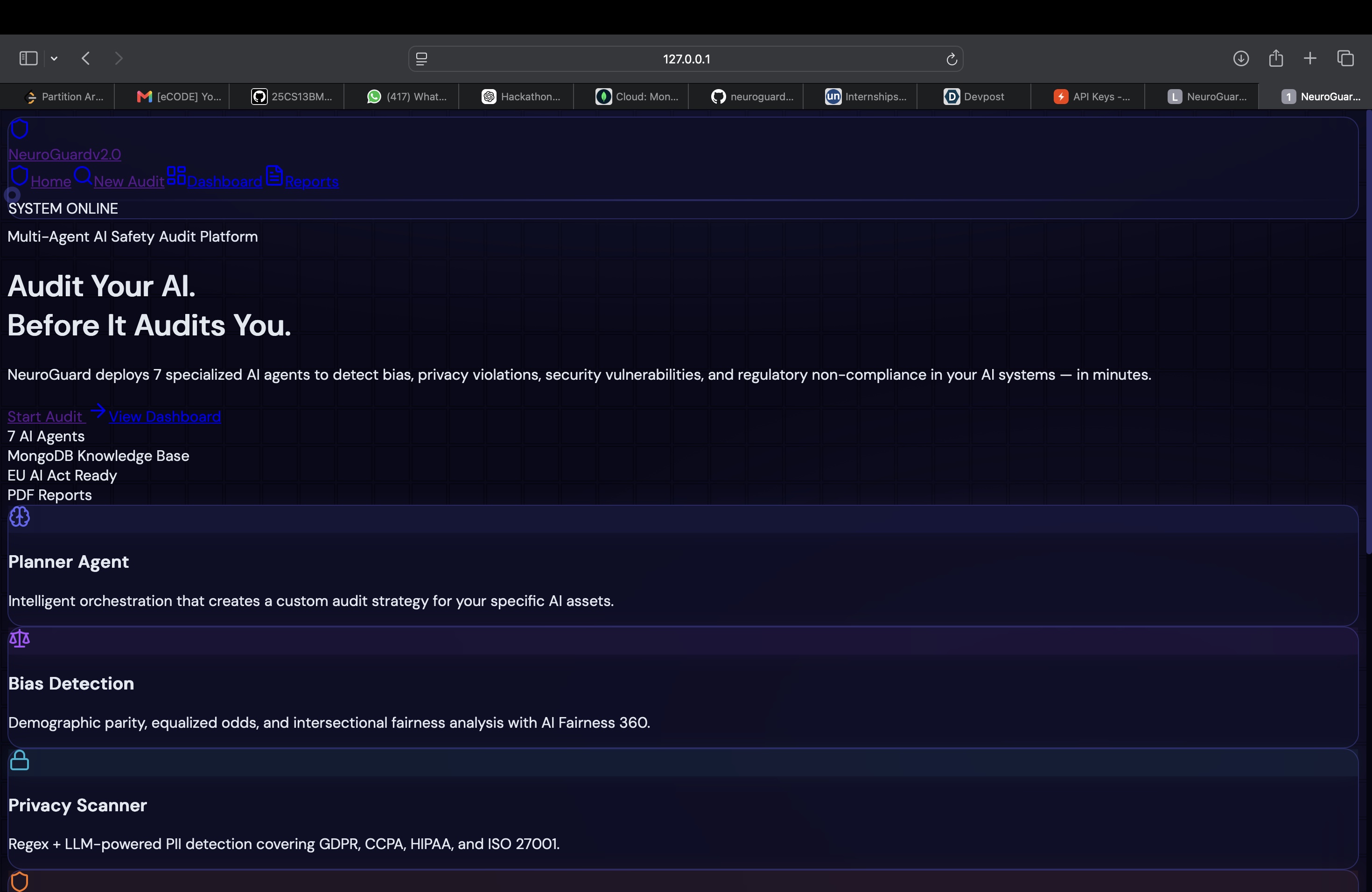
Task: Open the page menu icon in address bar
Action: pyautogui.click(x=421, y=59)
